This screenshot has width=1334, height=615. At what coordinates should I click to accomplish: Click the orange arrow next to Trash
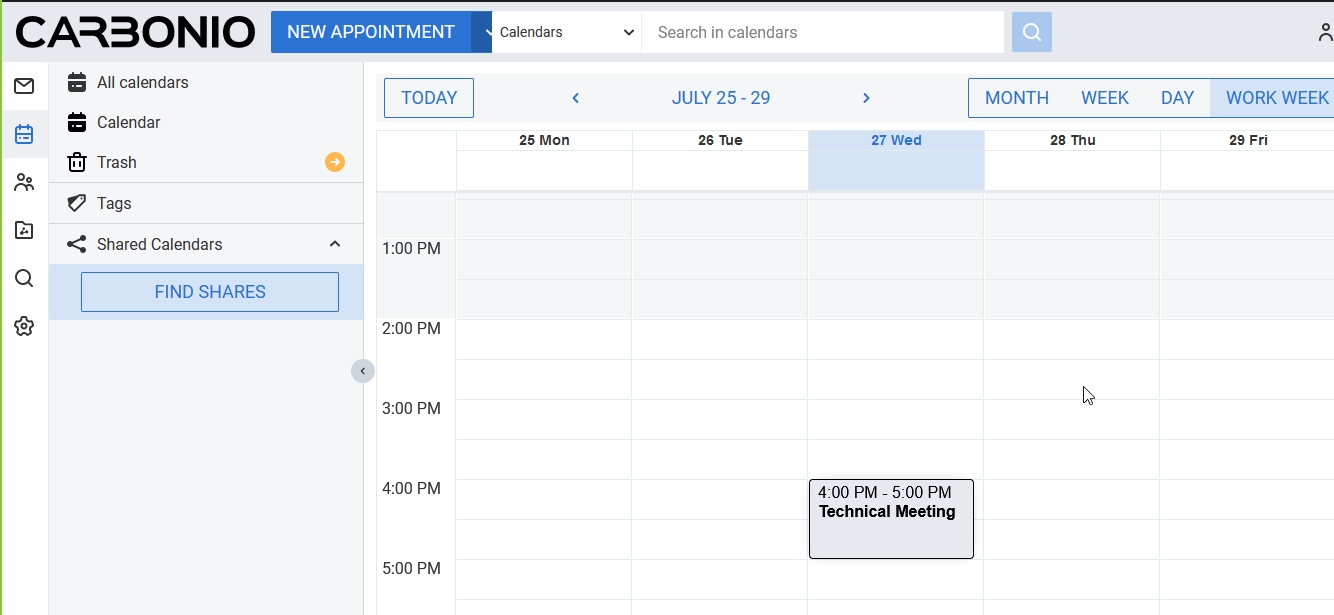334,162
